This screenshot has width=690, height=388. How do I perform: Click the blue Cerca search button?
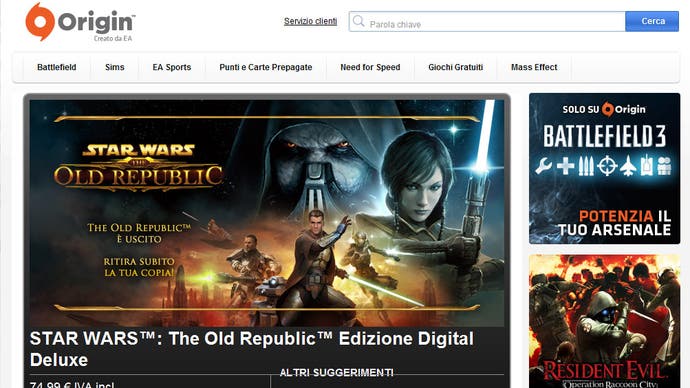tap(652, 21)
